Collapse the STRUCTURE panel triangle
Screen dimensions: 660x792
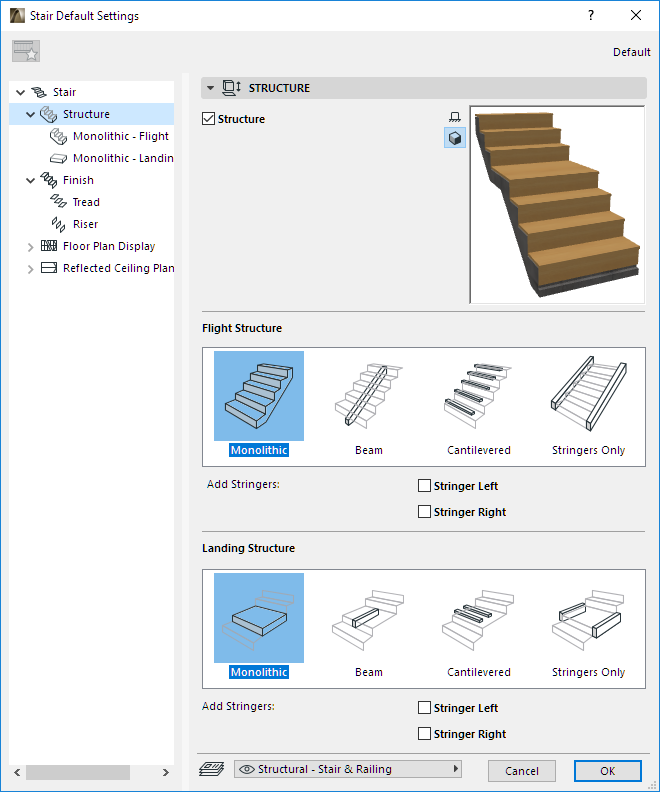click(211, 88)
